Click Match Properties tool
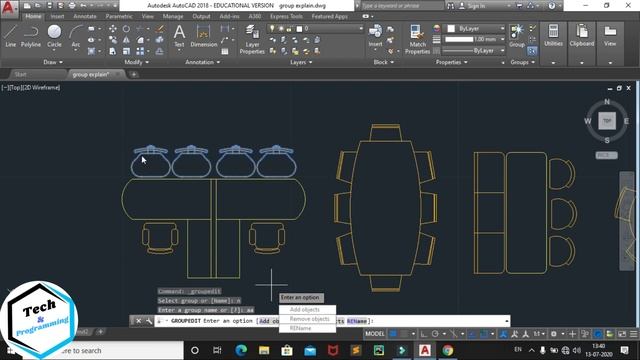640x360 pixels. (417, 39)
